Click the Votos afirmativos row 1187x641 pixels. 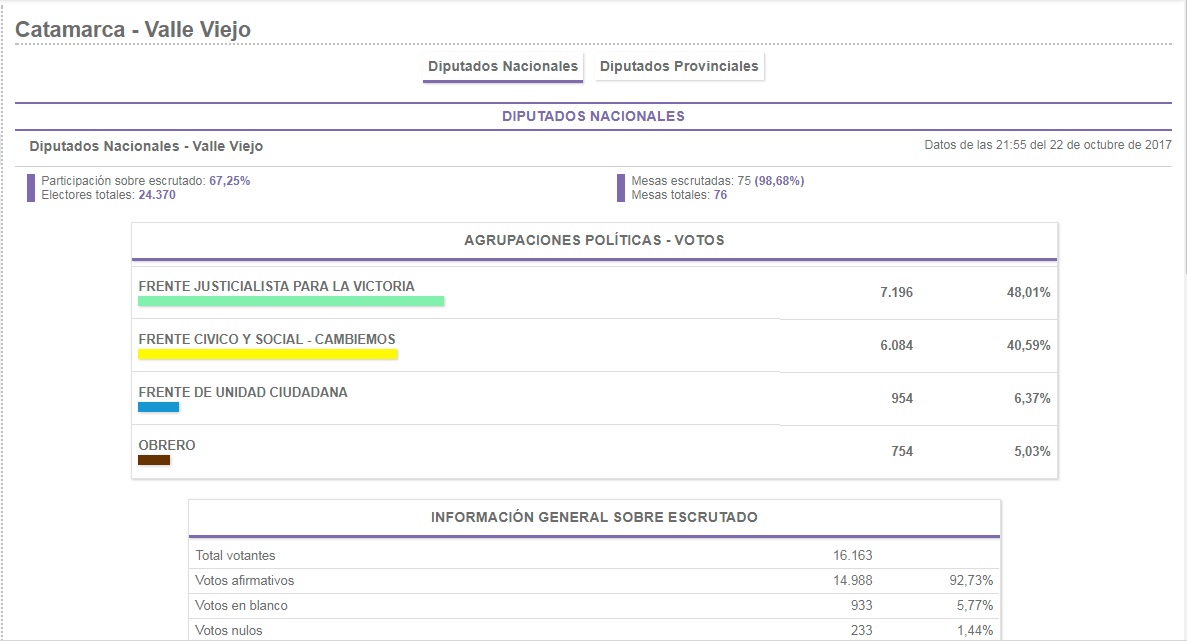594,580
